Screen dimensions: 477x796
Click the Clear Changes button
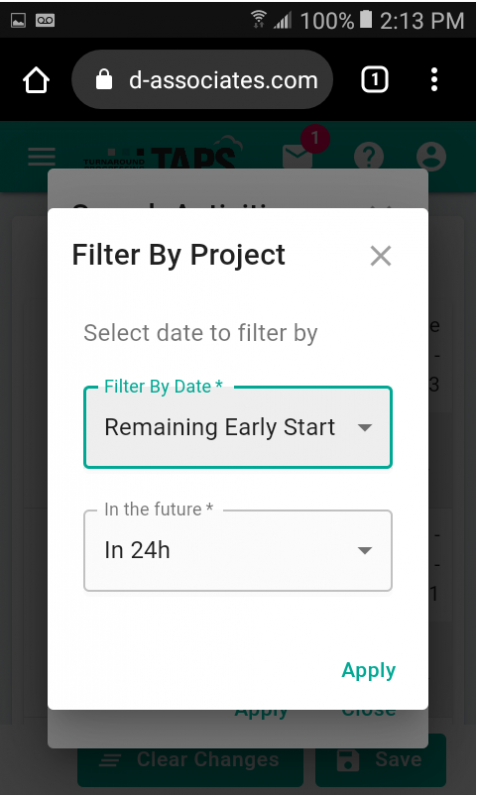pyautogui.click(x=190, y=760)
